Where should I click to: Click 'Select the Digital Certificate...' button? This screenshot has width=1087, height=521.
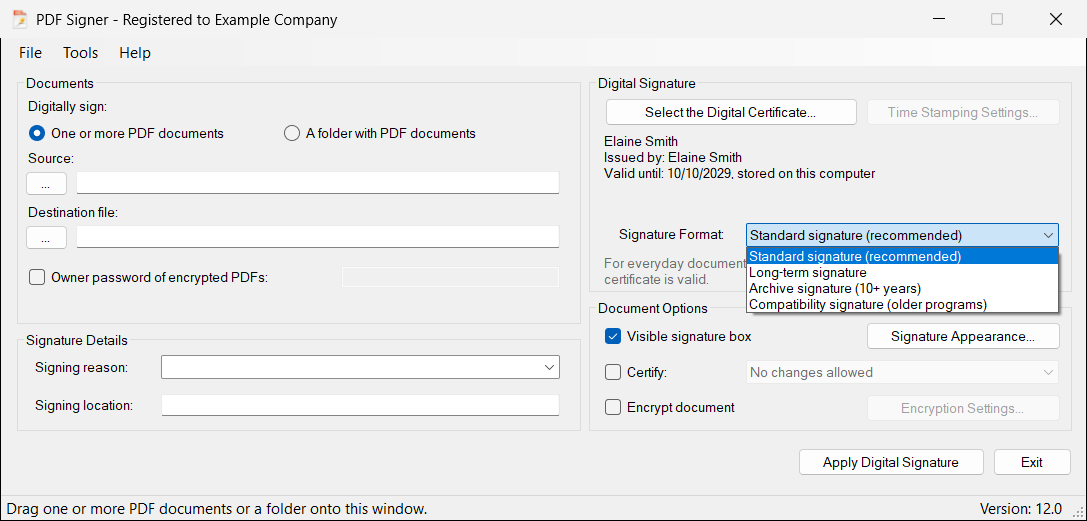(731, 112)
